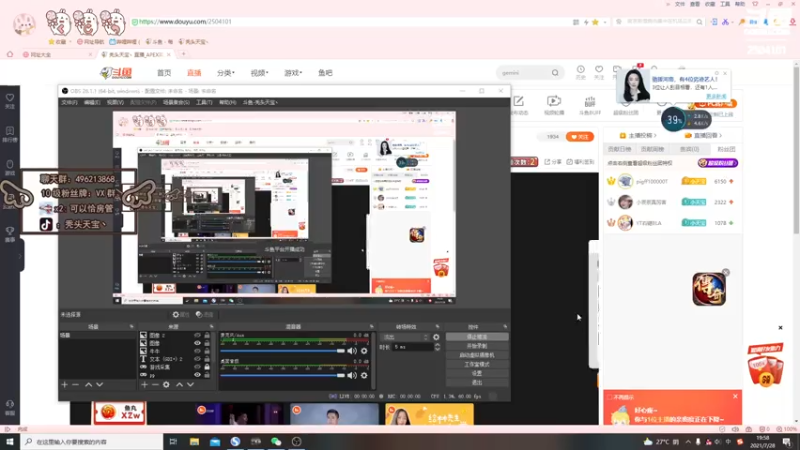Click 开始录制 button in OBS controls
Viewport: 800px width, 450px height.
477,346
